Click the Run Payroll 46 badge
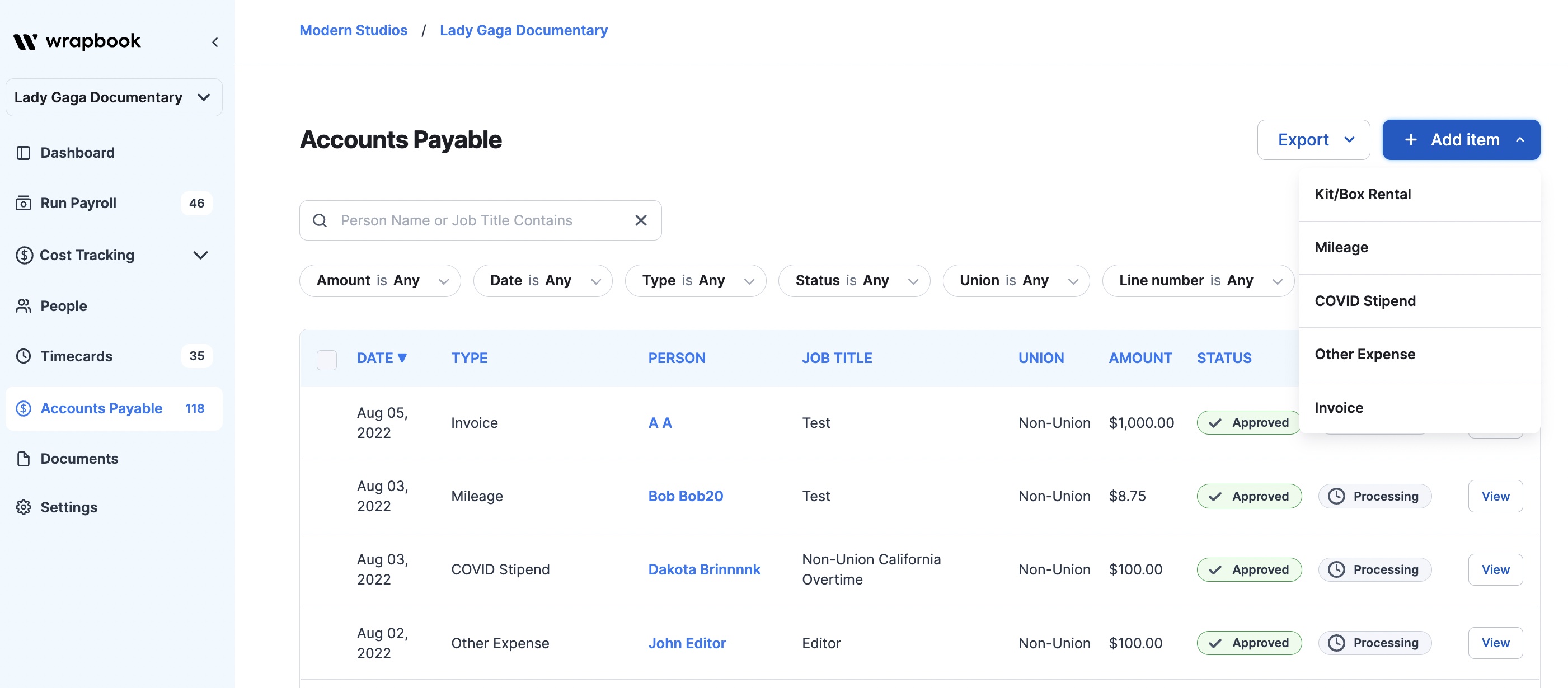Screen dimensions: 1568x688 196,203
